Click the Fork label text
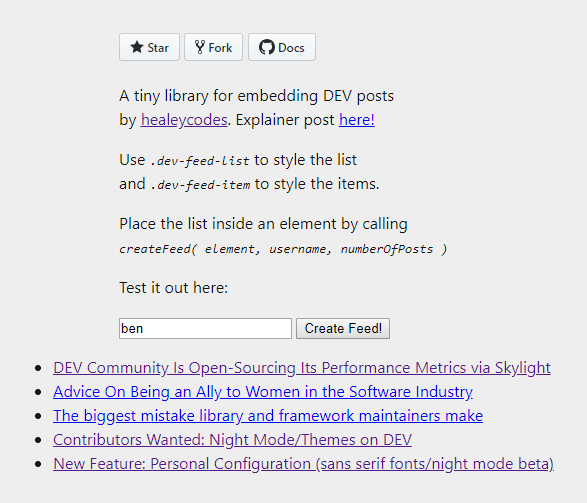 pos(220,48)
